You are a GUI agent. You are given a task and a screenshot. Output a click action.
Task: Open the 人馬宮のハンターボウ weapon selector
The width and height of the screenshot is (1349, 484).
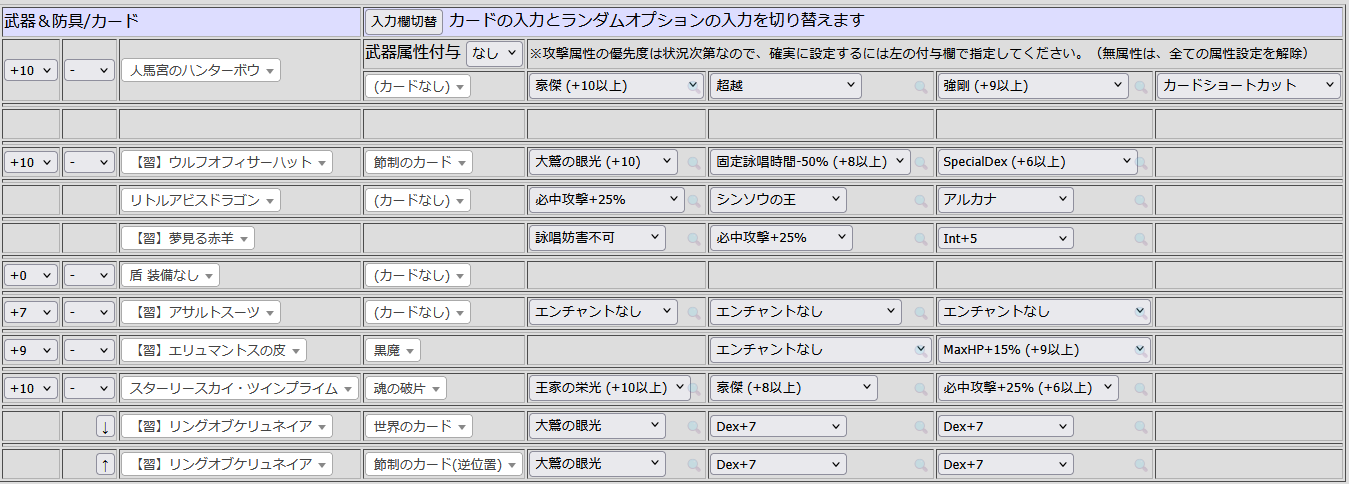pyautogui.click(x=200, y=71)
